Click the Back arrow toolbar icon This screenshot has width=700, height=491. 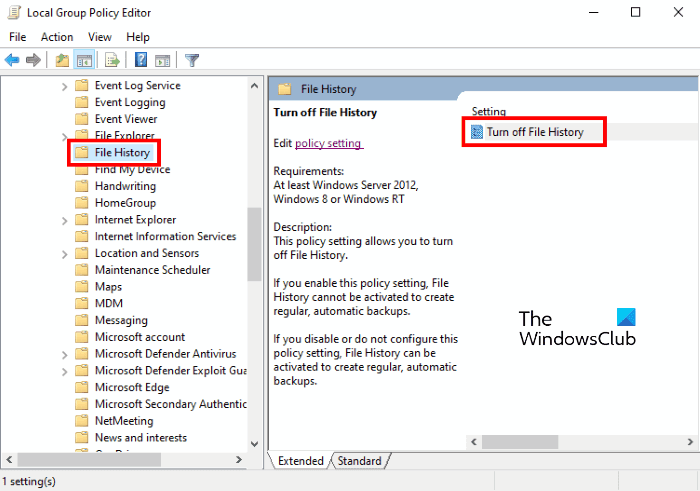[12, 59]
